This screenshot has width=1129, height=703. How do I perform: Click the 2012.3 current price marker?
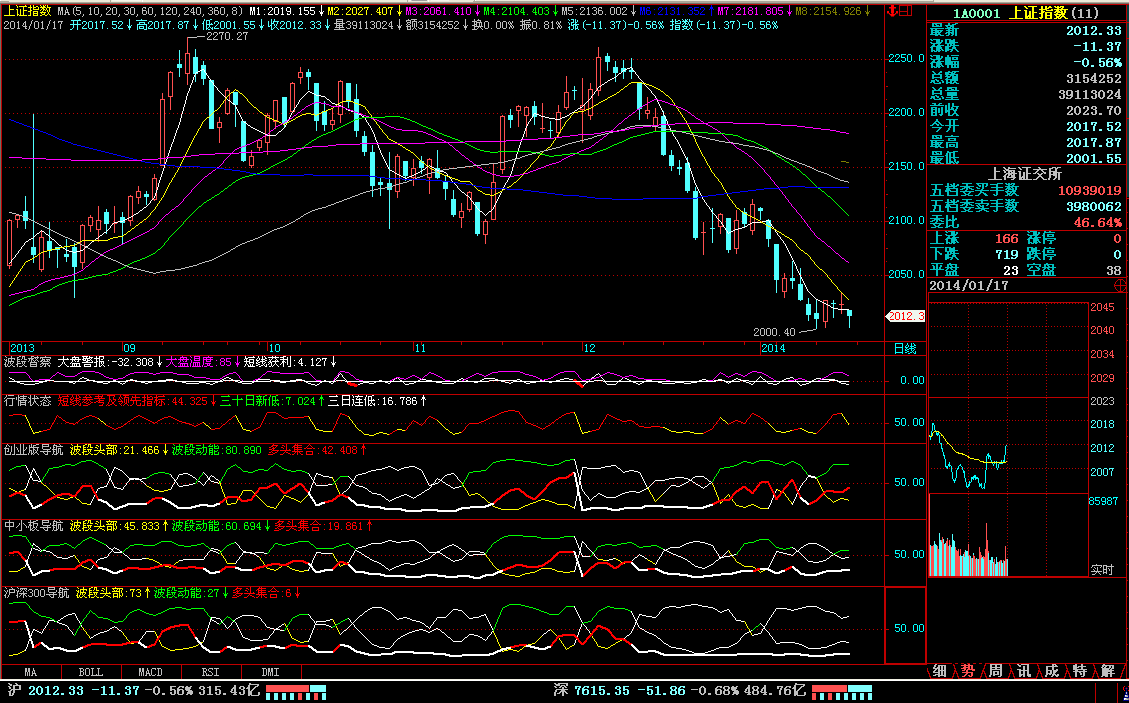906,316
